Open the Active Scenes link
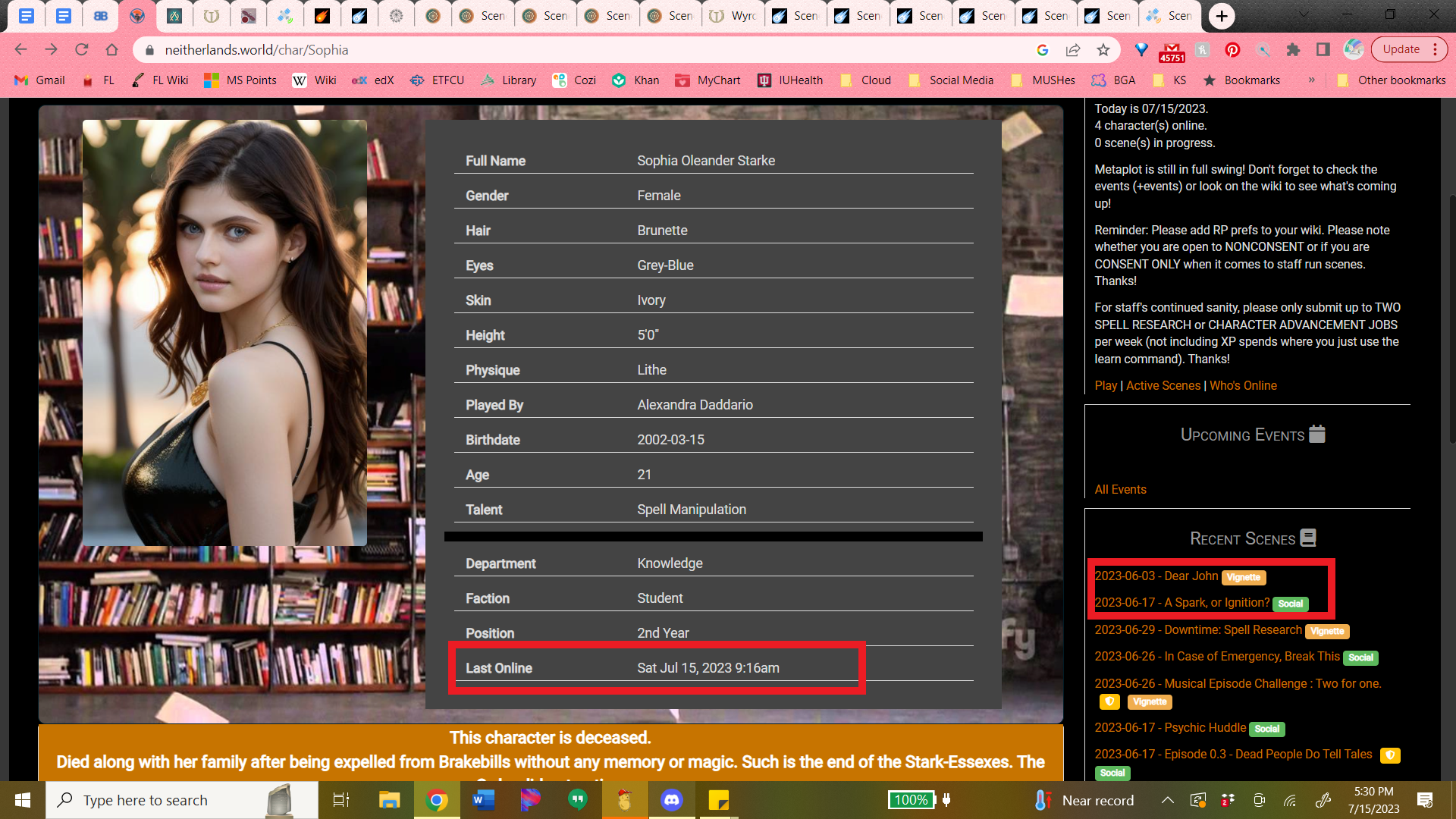Viewport: 1456px width, 819px height. point(1163,385)
